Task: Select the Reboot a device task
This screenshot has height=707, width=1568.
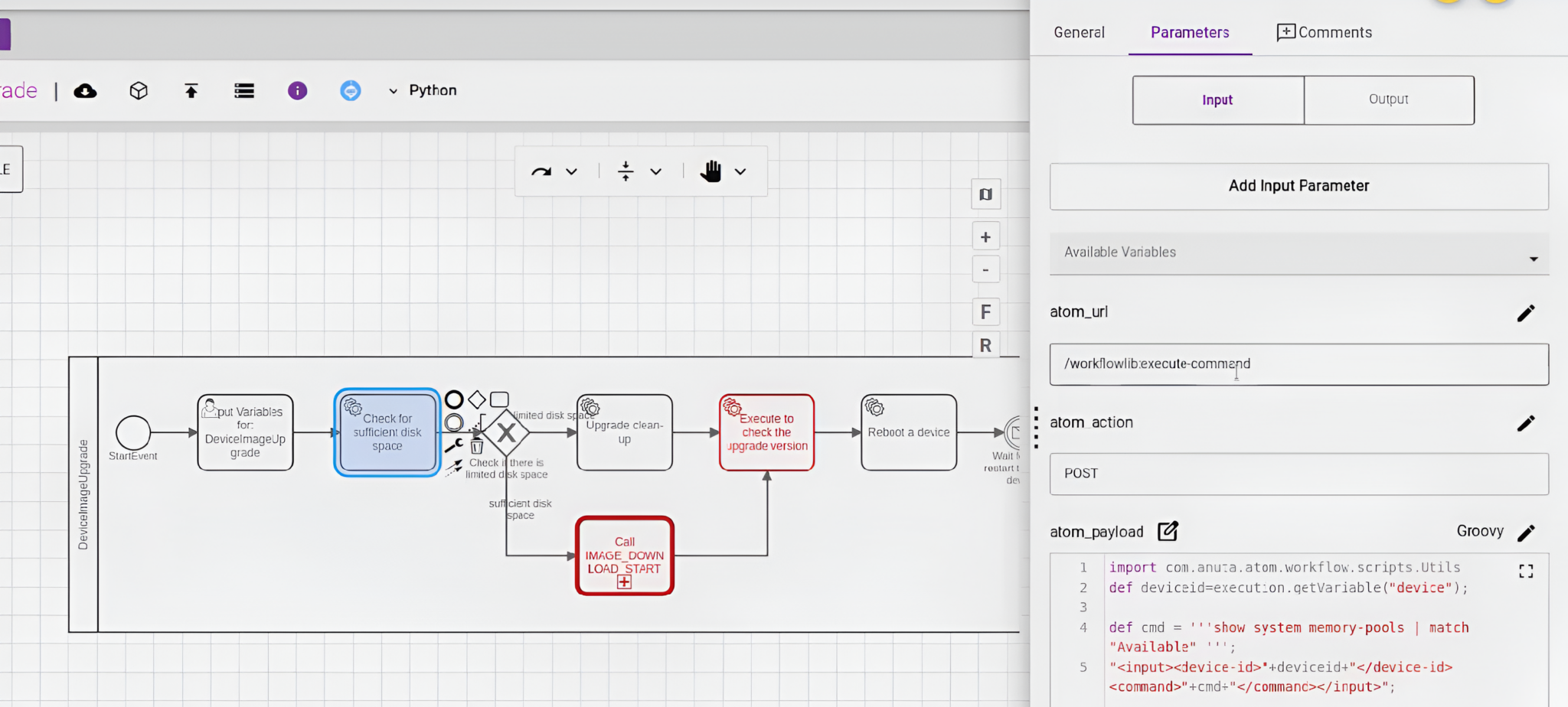Action: (x=909, y=432)
